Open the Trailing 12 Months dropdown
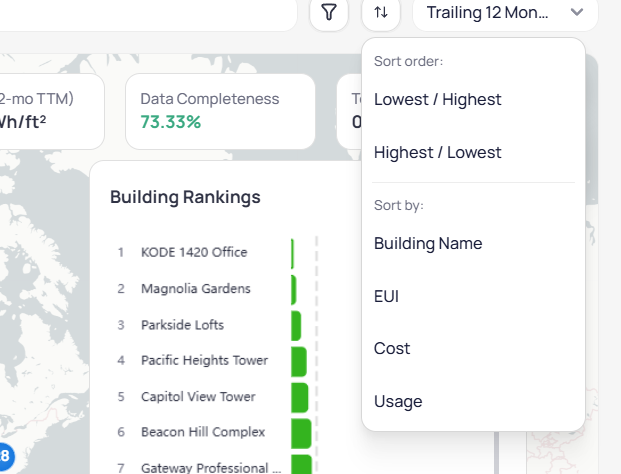Image resolution: width=621 pixels, height=474 pixels. tap(505, 12)
